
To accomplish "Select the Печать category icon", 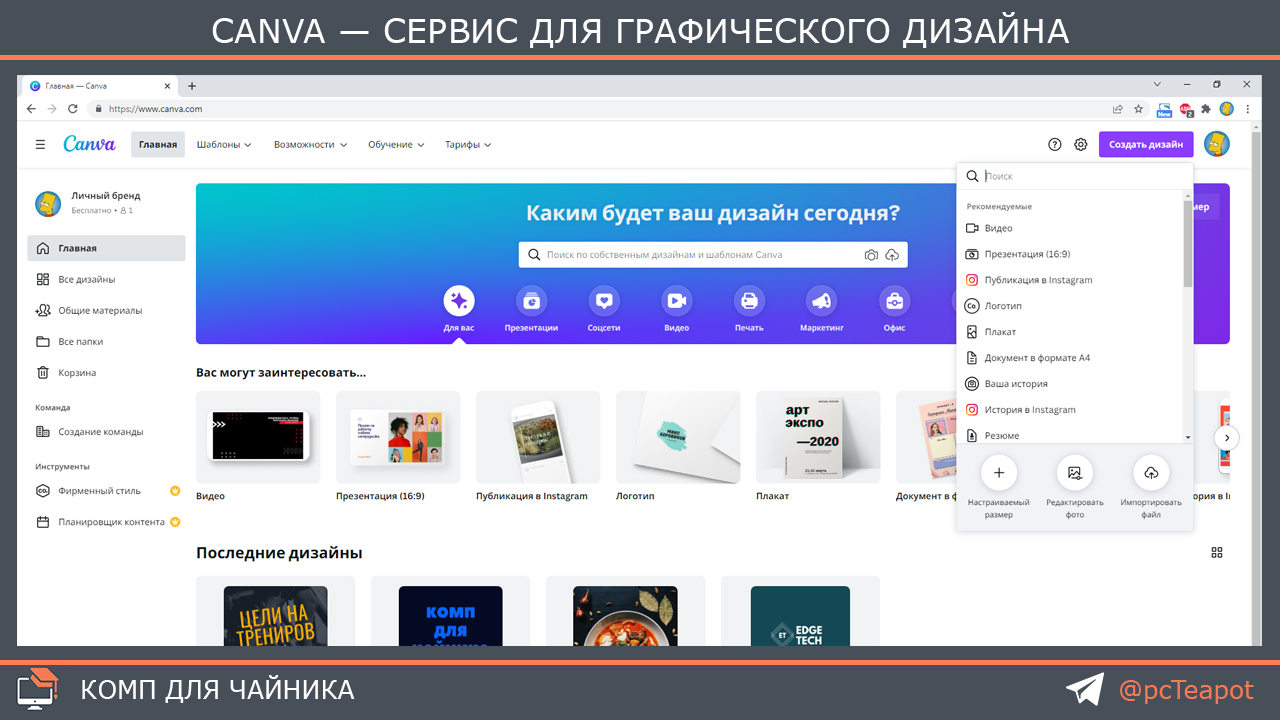I will [x=749, y=300].
